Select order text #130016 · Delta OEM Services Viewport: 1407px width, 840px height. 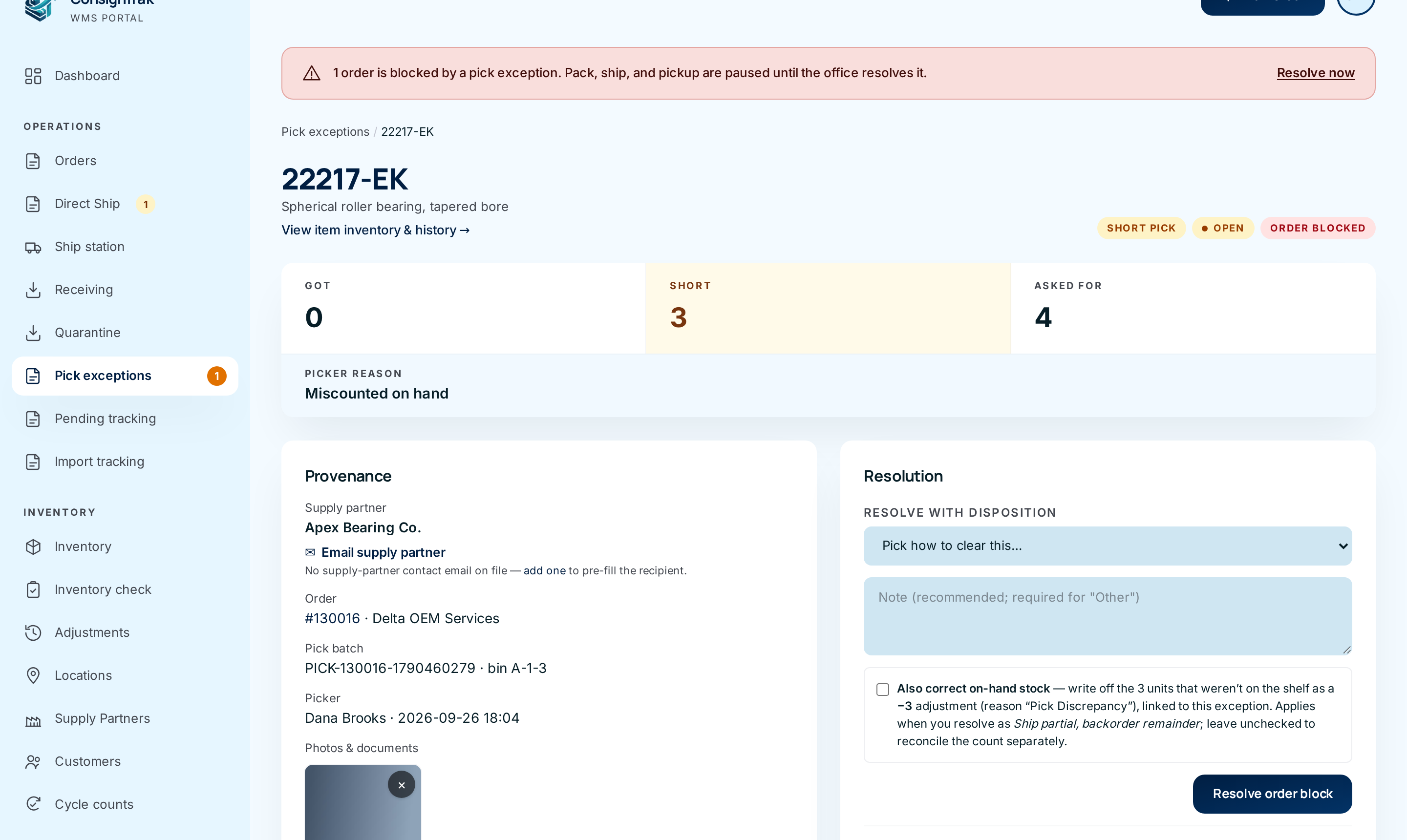point(402,619)
